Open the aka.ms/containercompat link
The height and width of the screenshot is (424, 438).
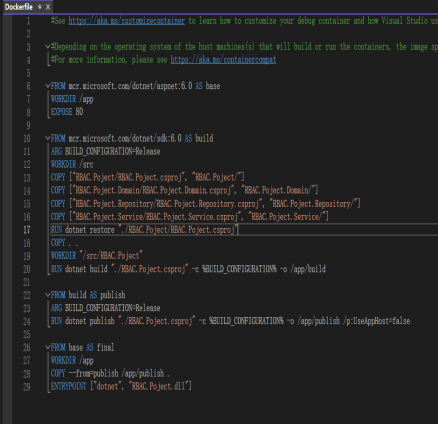coord(223,60)
